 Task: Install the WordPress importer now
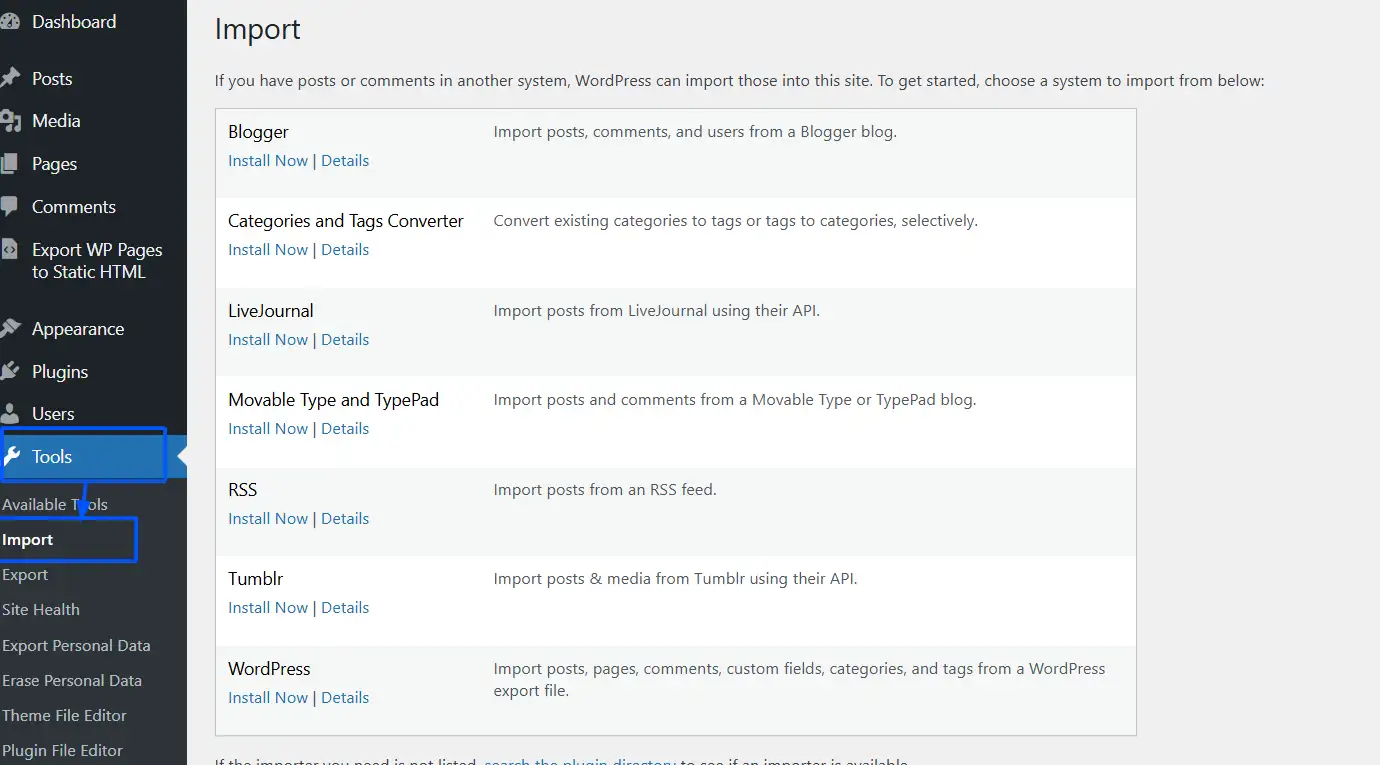pos(268,698)
